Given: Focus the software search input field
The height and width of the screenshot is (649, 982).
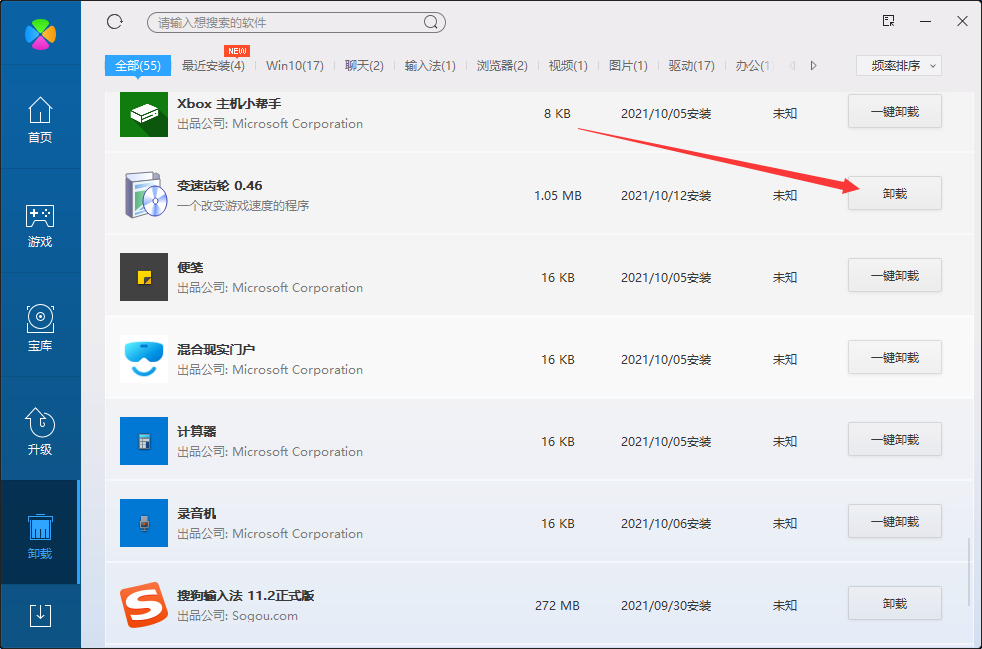Looking at the screenshot, I should [296, 23].
